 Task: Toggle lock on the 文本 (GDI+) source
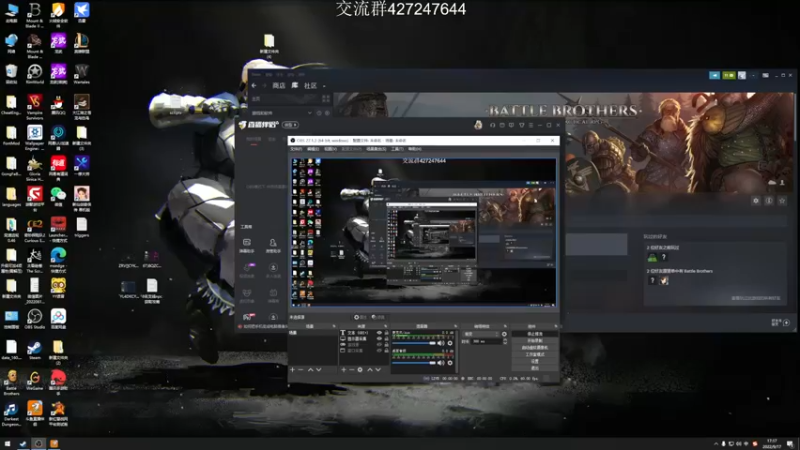click(386, 333)
